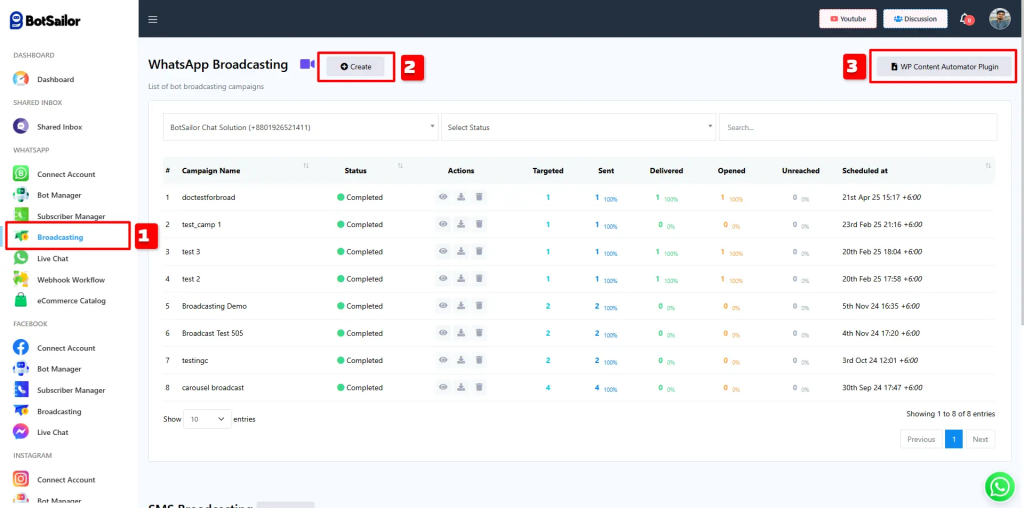Open the Select Status dropdown
The height and width of the screenshot is (508, 1024).
(x=579, y=127)
